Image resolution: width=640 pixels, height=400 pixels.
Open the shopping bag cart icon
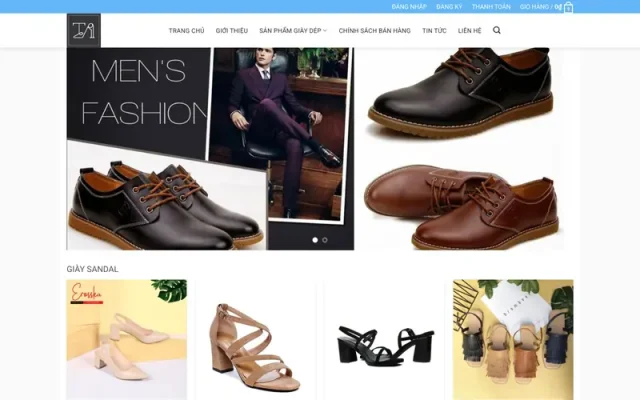point(568,7)
